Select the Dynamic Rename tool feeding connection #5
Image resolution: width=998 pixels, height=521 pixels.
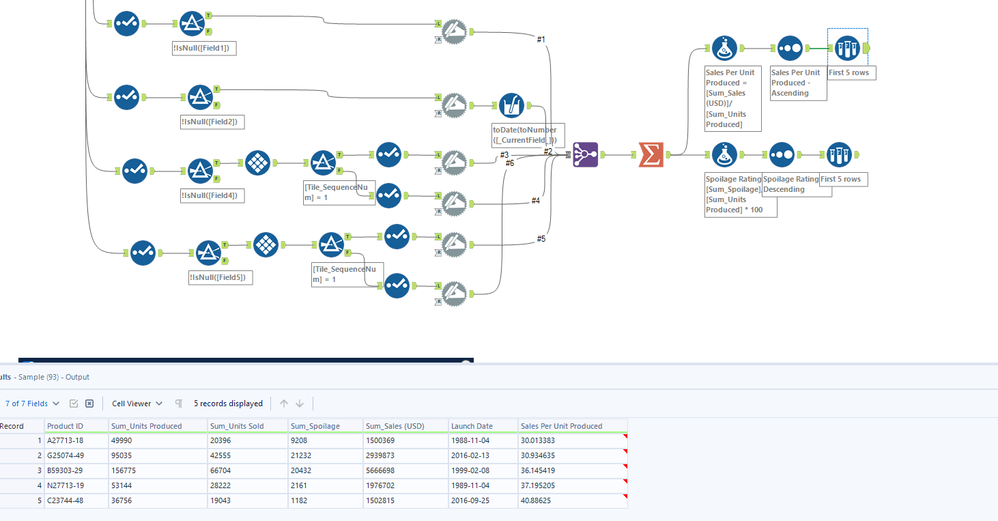[454, 245]
